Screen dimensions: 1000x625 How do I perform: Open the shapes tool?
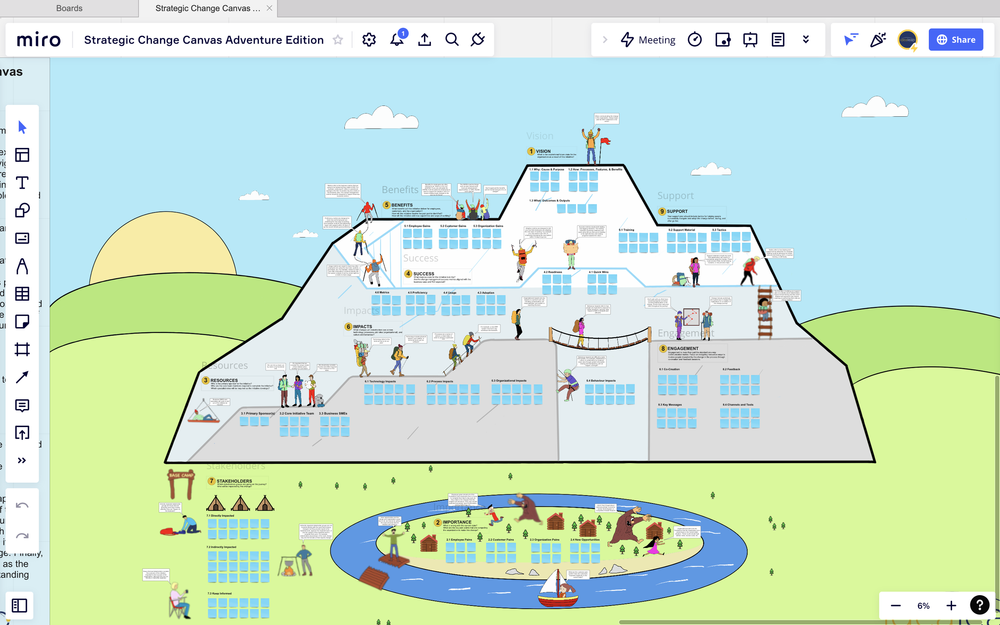pos(22,210)
